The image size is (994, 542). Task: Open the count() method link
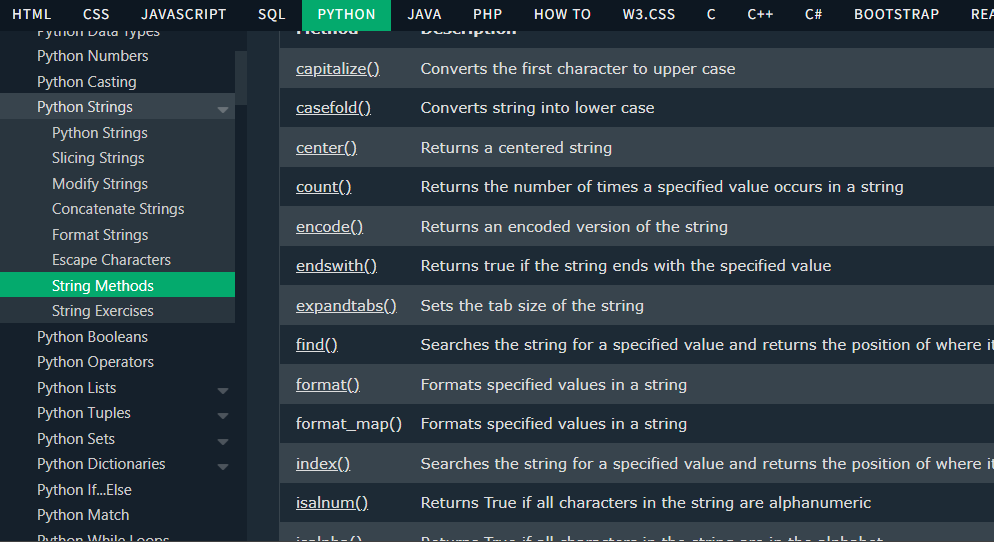coord(323,187)
